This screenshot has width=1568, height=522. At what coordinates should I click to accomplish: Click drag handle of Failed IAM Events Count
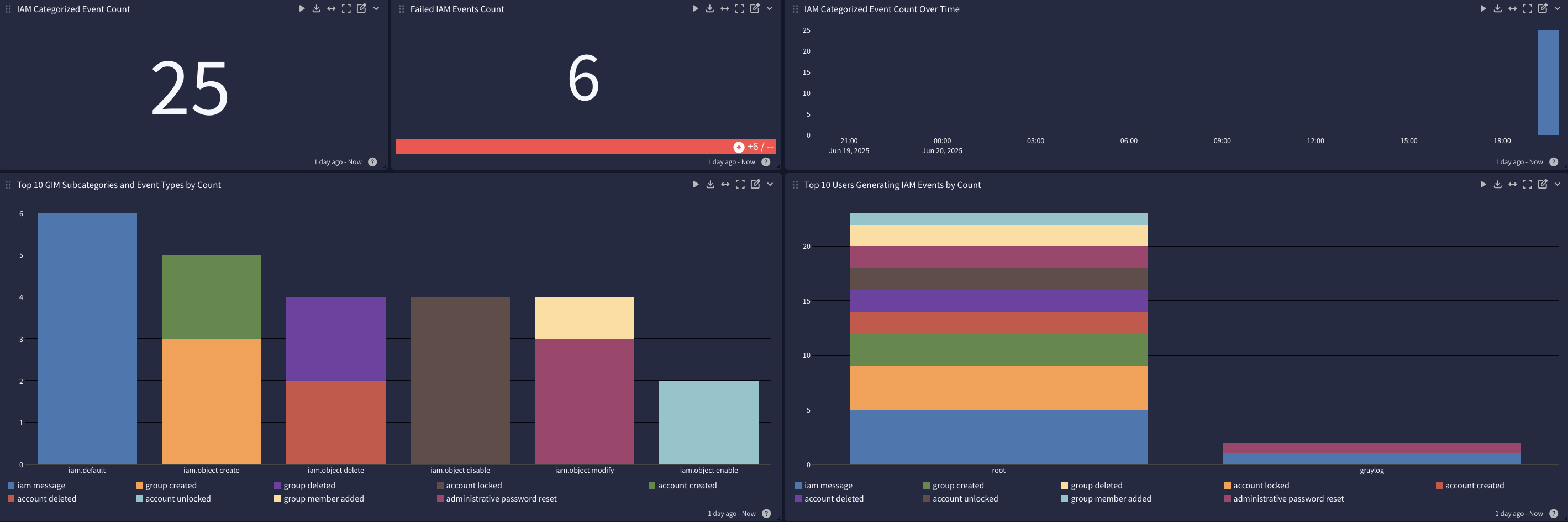click(x=401, y=9)
